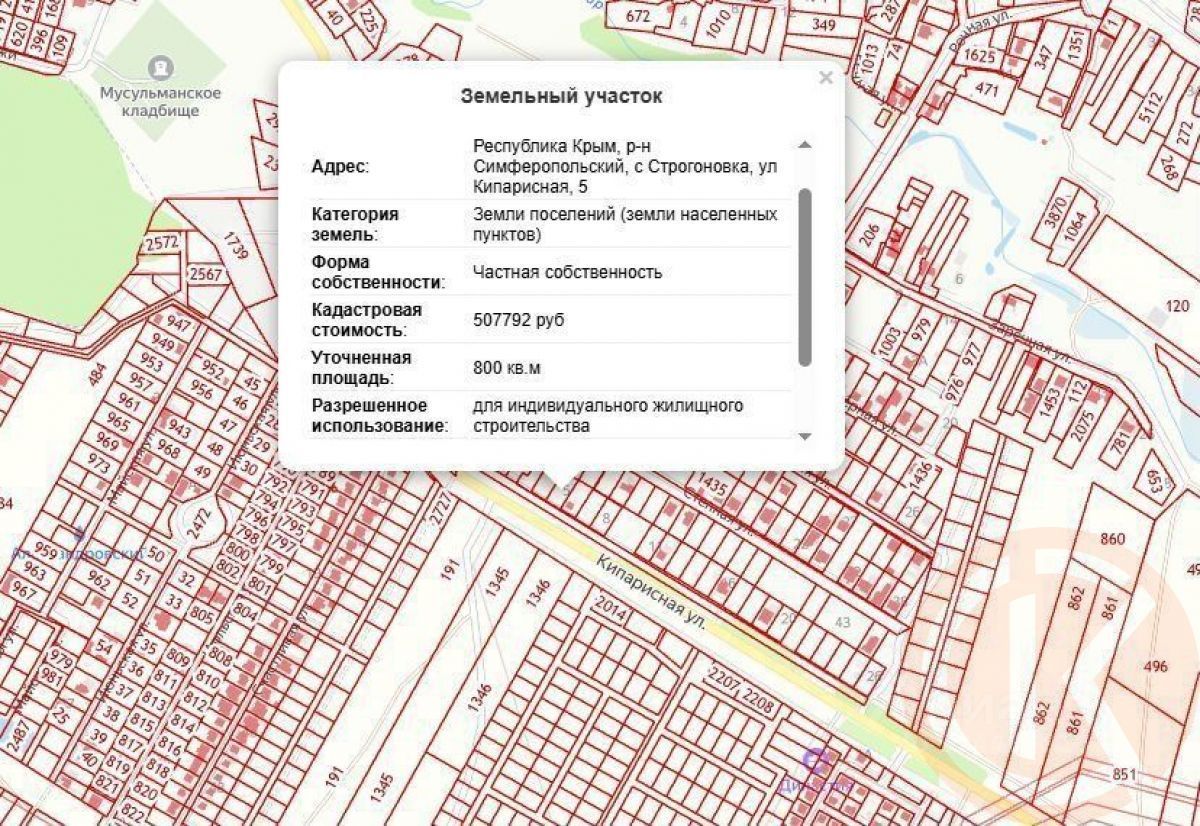Viewport: 1200px width, 826px height.
Task: Click the Мусульманское кладбище cemetery icon
Action: (x=159, y=67)
